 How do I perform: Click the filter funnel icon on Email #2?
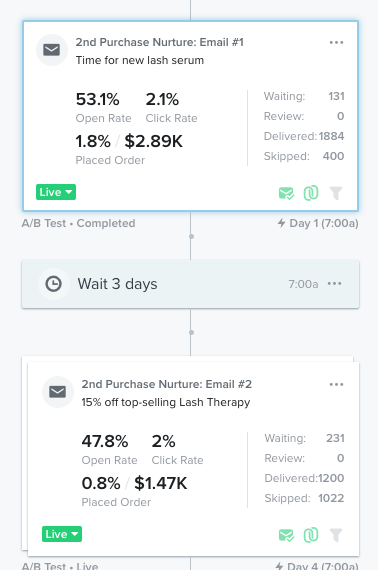[x=336, y=535]
